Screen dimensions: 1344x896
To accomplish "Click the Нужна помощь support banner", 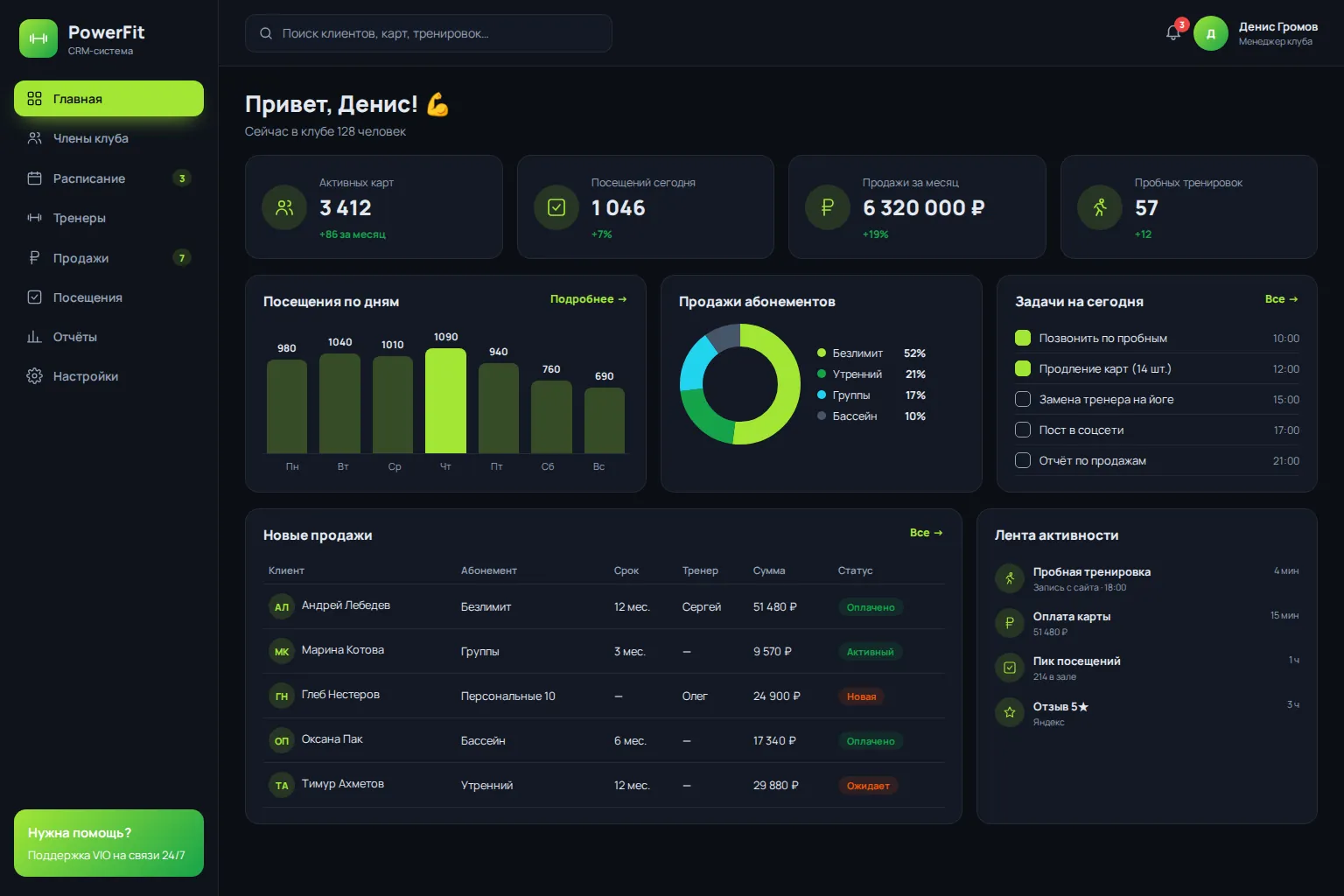I will [108, 843].
